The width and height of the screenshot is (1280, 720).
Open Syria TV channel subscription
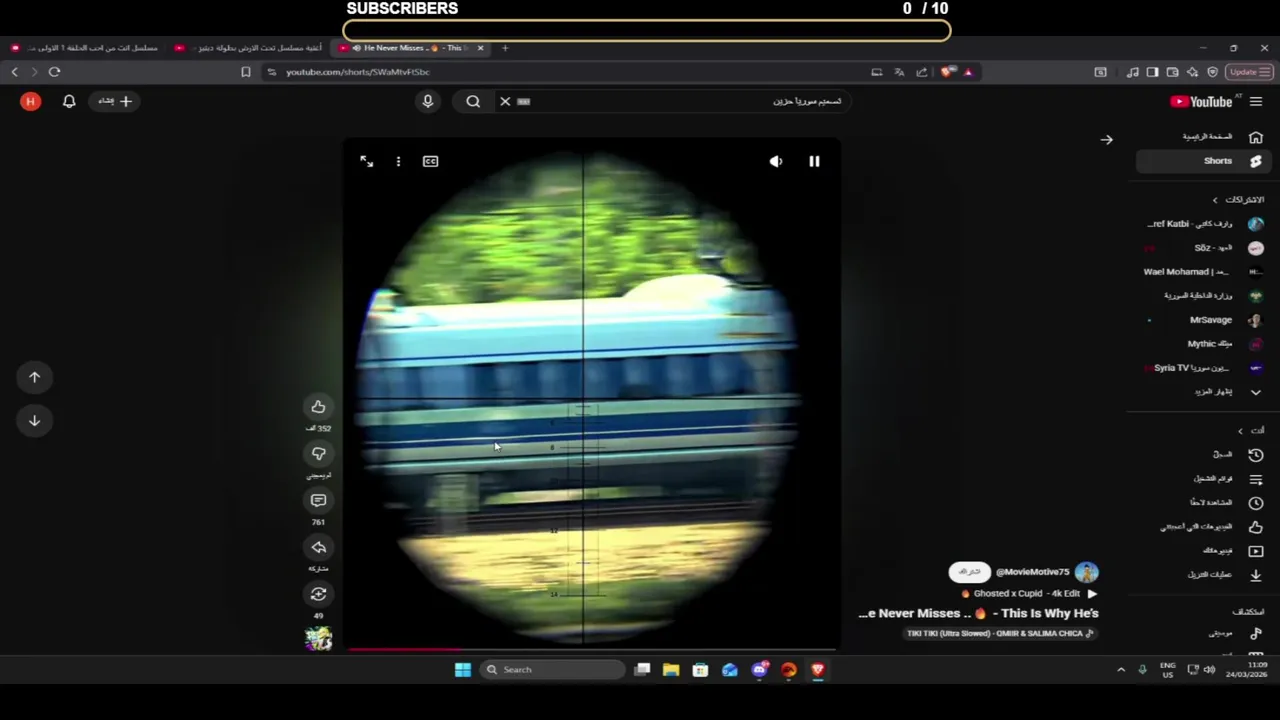click(1203, 368)
